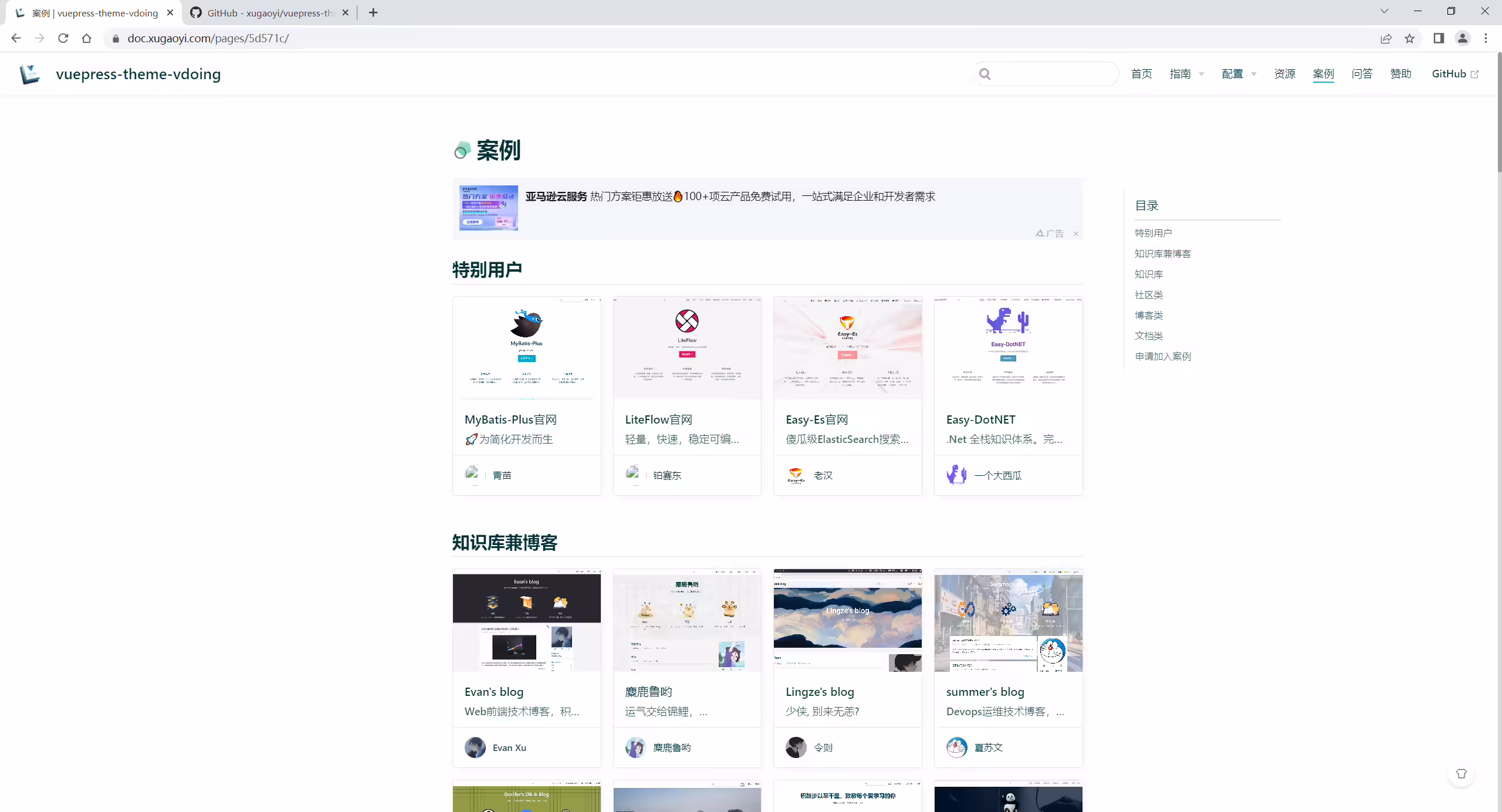Open the 资源 nav item

pos(1285,74)
